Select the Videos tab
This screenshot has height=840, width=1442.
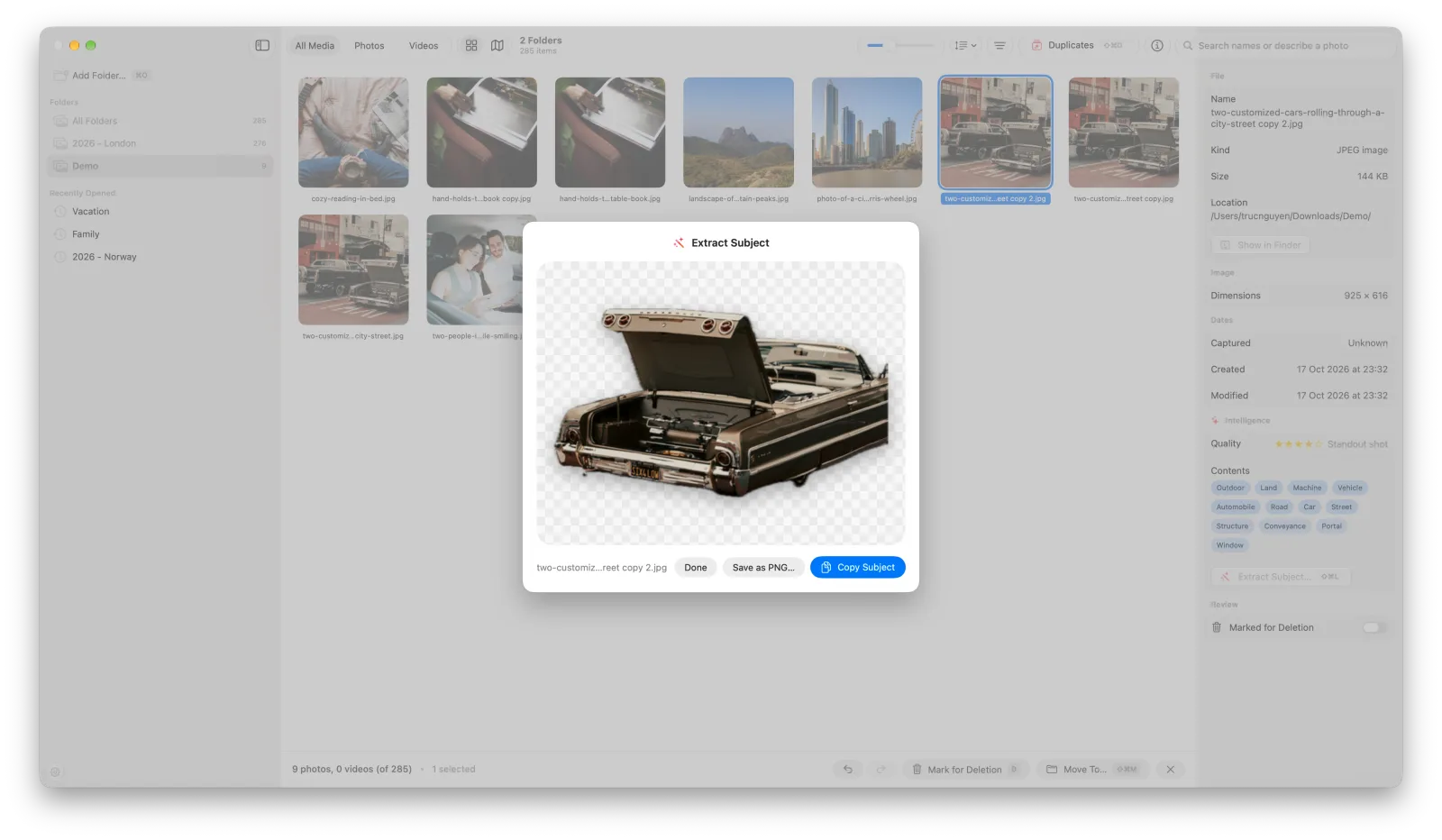(424, 45)
